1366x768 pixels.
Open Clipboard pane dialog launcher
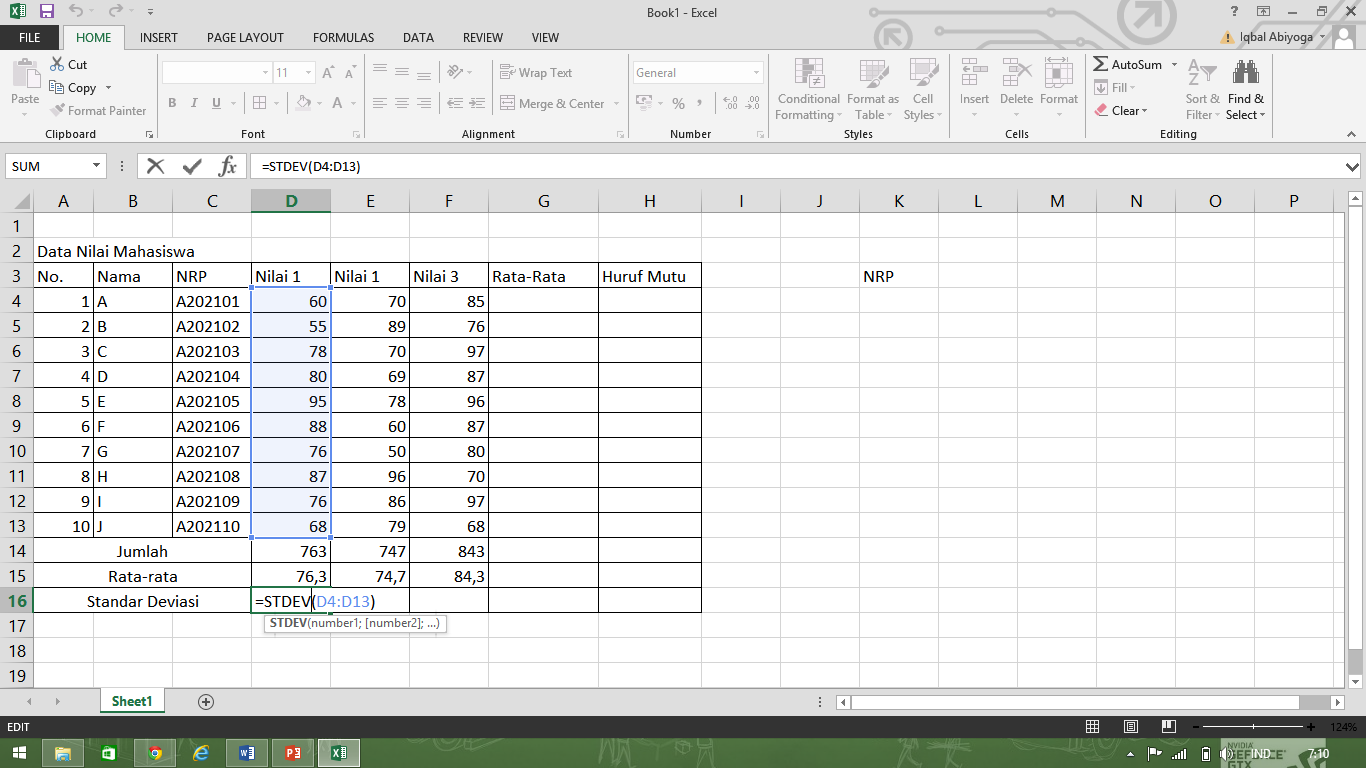click(149, 134)
